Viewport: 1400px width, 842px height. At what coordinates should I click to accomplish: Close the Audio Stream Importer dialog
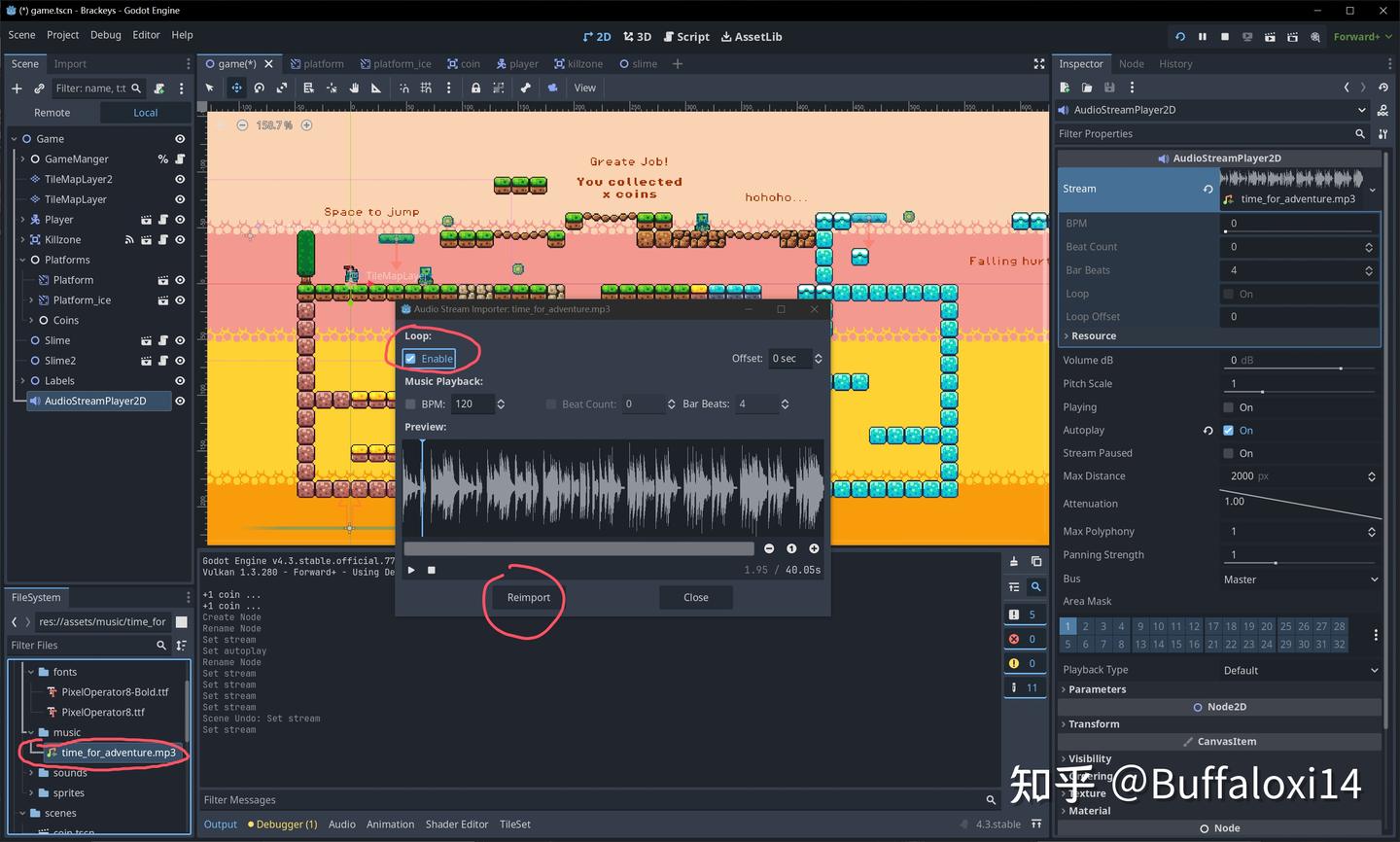(x=695, y=597)
